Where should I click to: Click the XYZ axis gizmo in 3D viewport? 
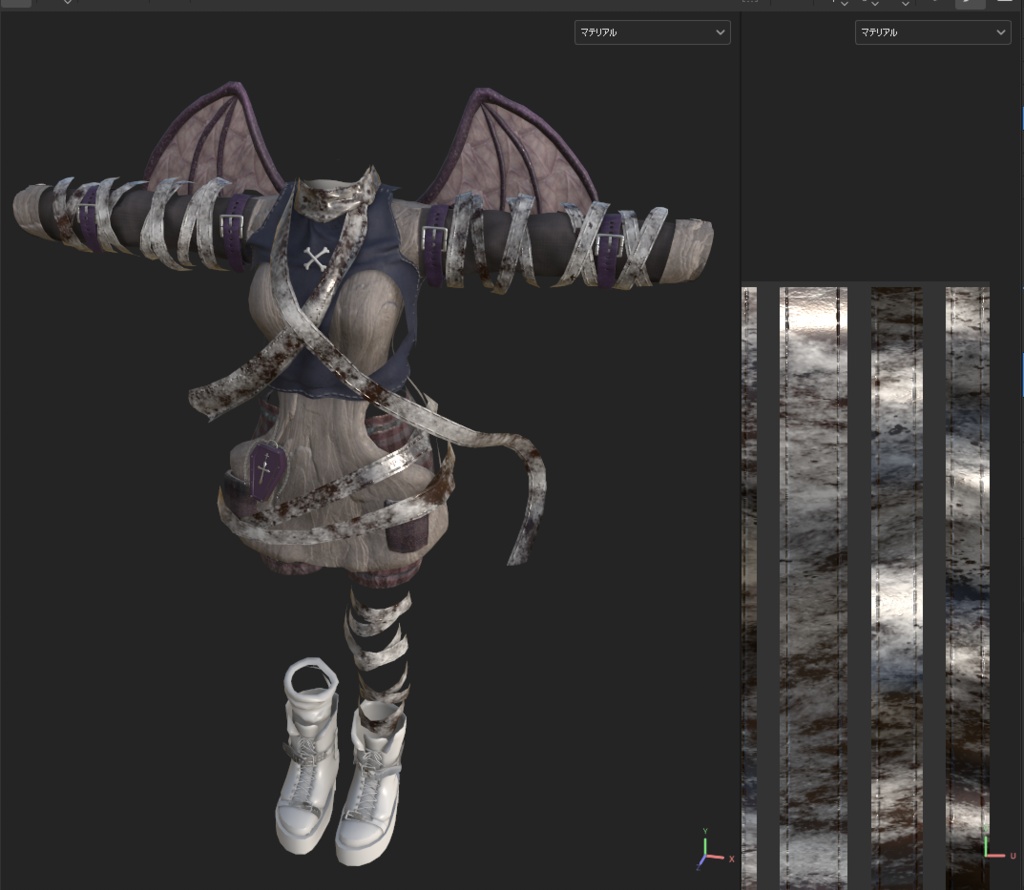(x=714, y=849)
